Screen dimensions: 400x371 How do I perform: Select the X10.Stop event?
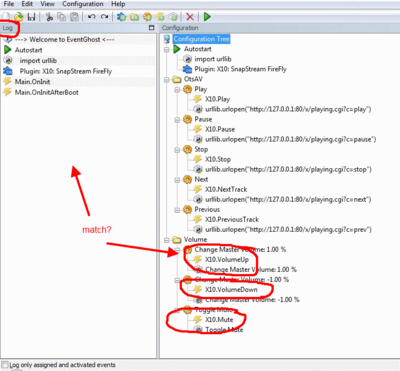218,159
